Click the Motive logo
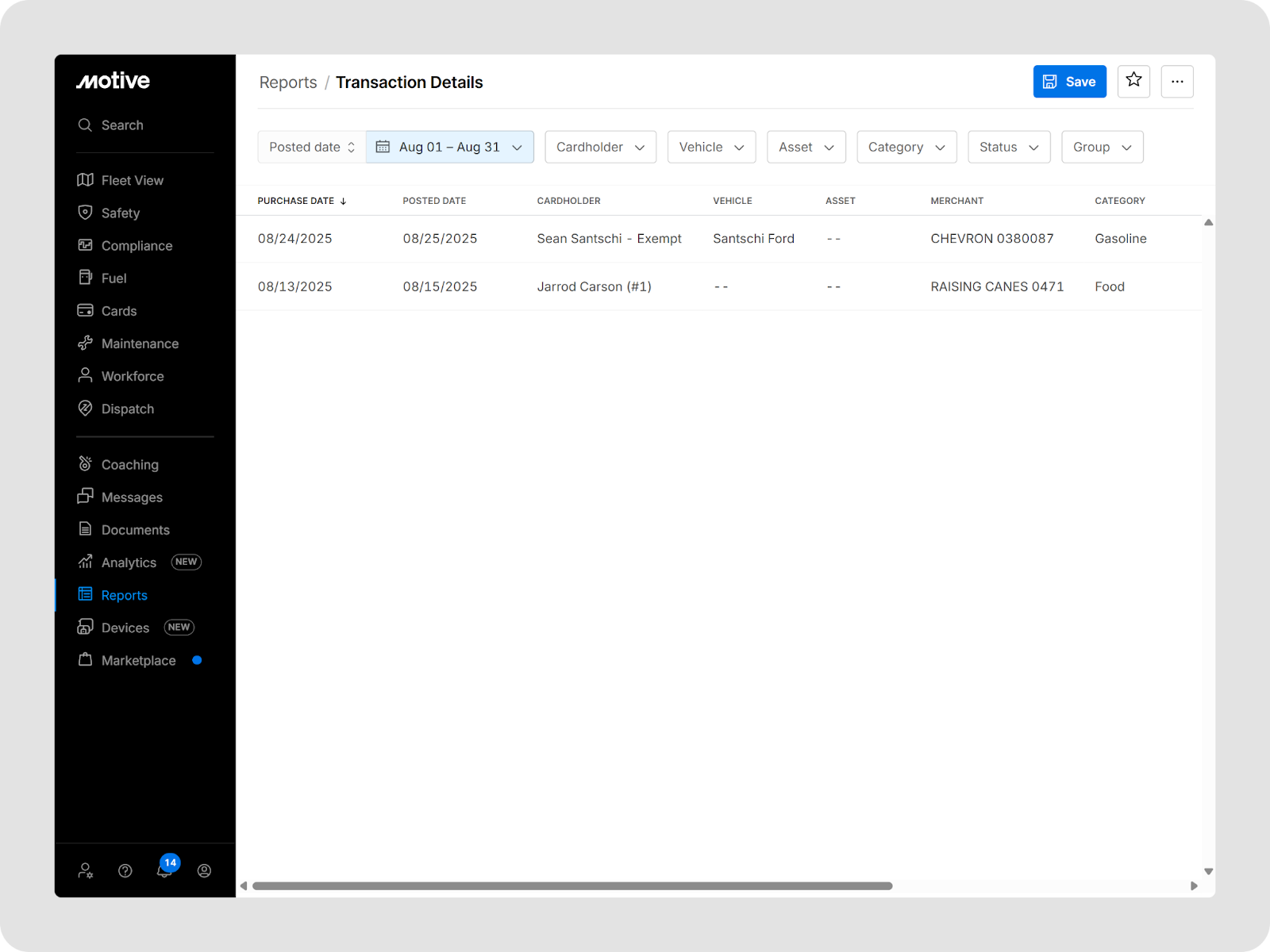This screenshot has height=952, width=1270. 113,81
